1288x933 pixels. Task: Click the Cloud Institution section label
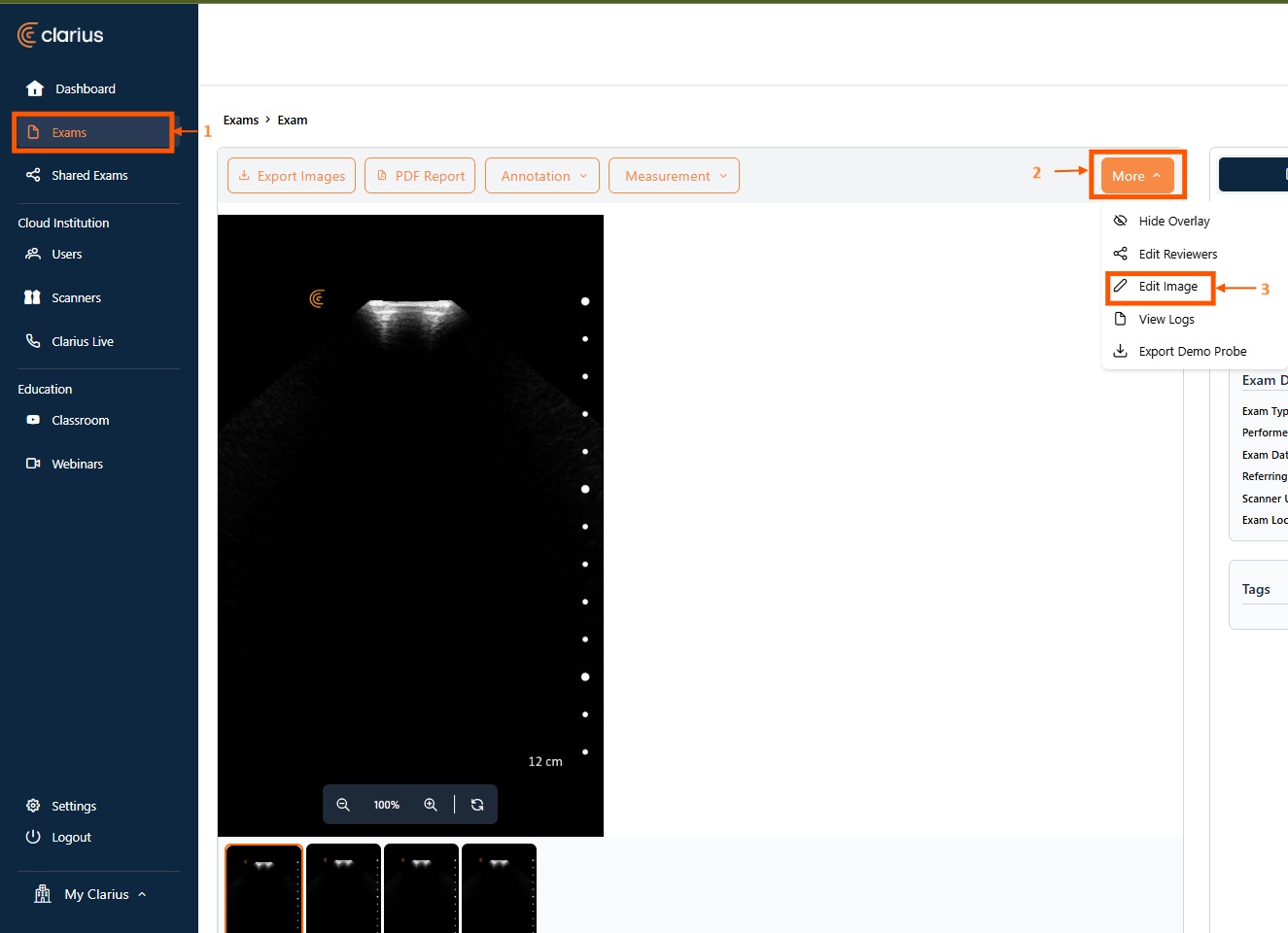(63, 223)
